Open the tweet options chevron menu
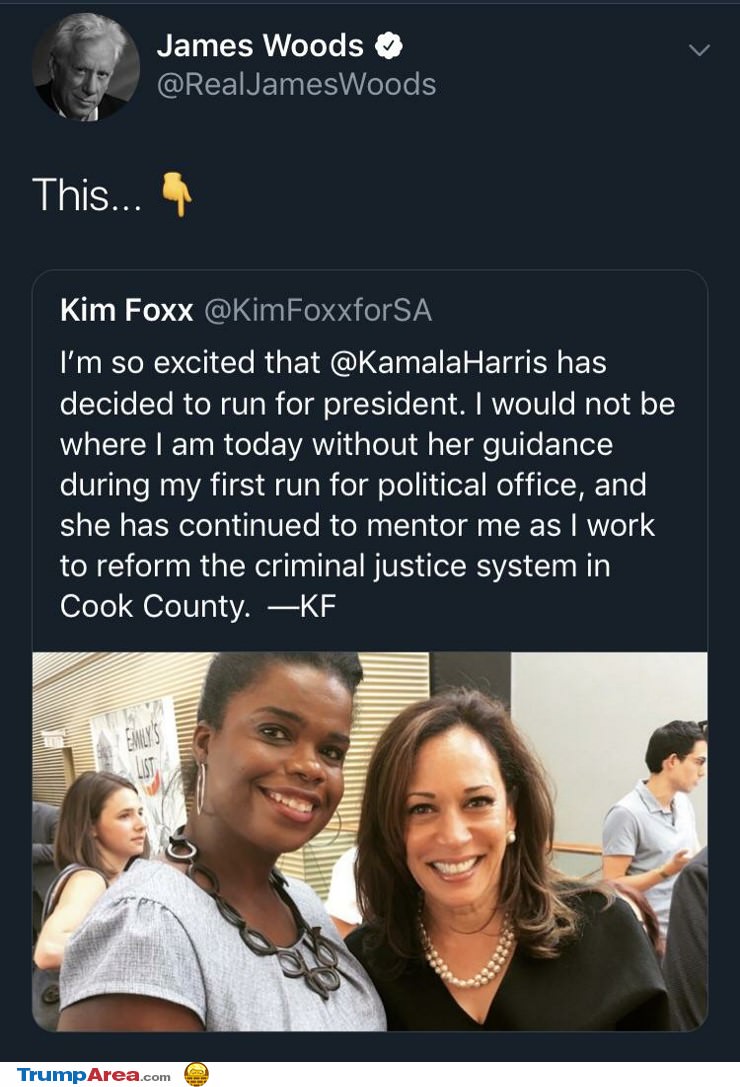The image size is (740, 1087). coord(699,50)
